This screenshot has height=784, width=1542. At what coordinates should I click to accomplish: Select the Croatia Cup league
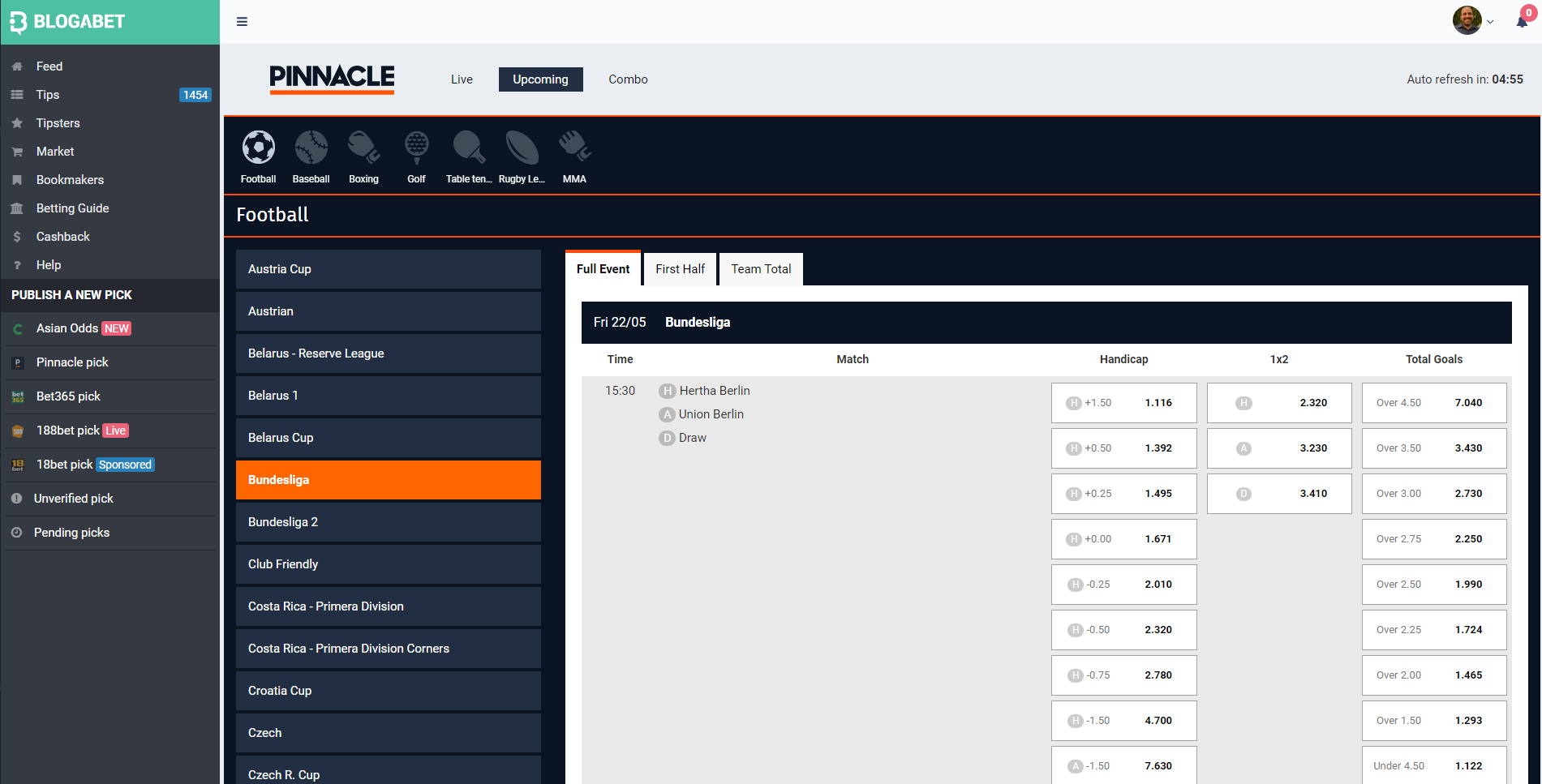coord(389,691)
